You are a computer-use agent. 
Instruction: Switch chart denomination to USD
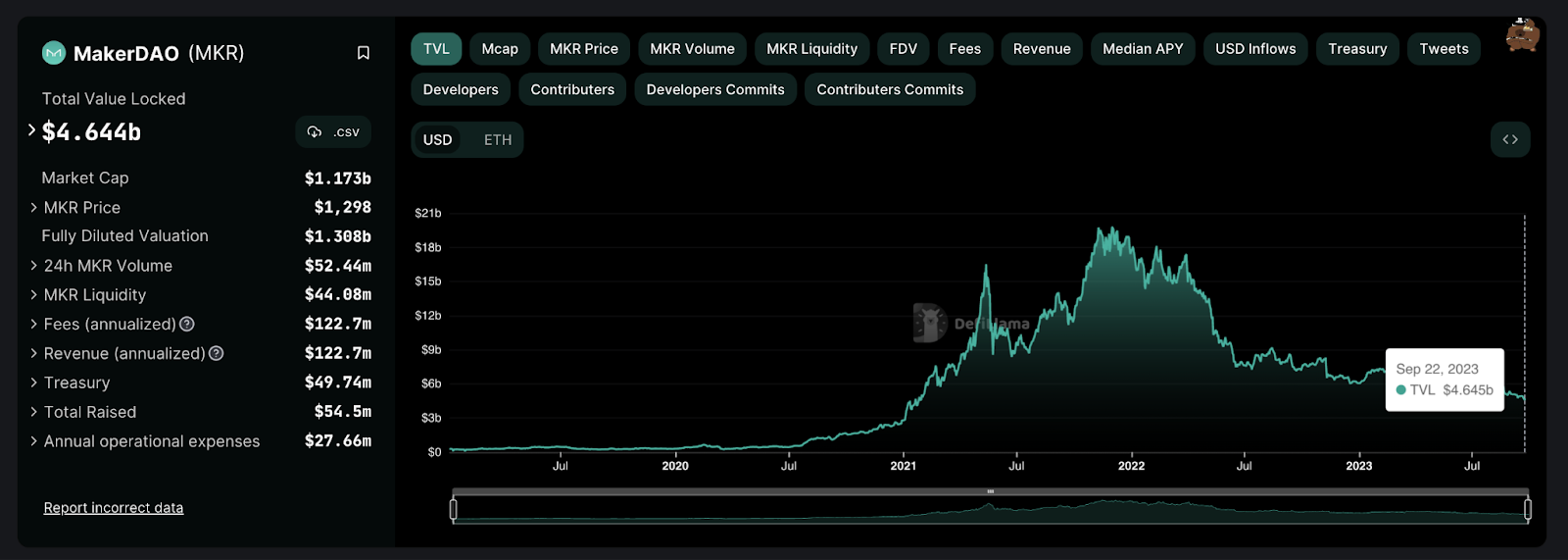click(437, 139)
